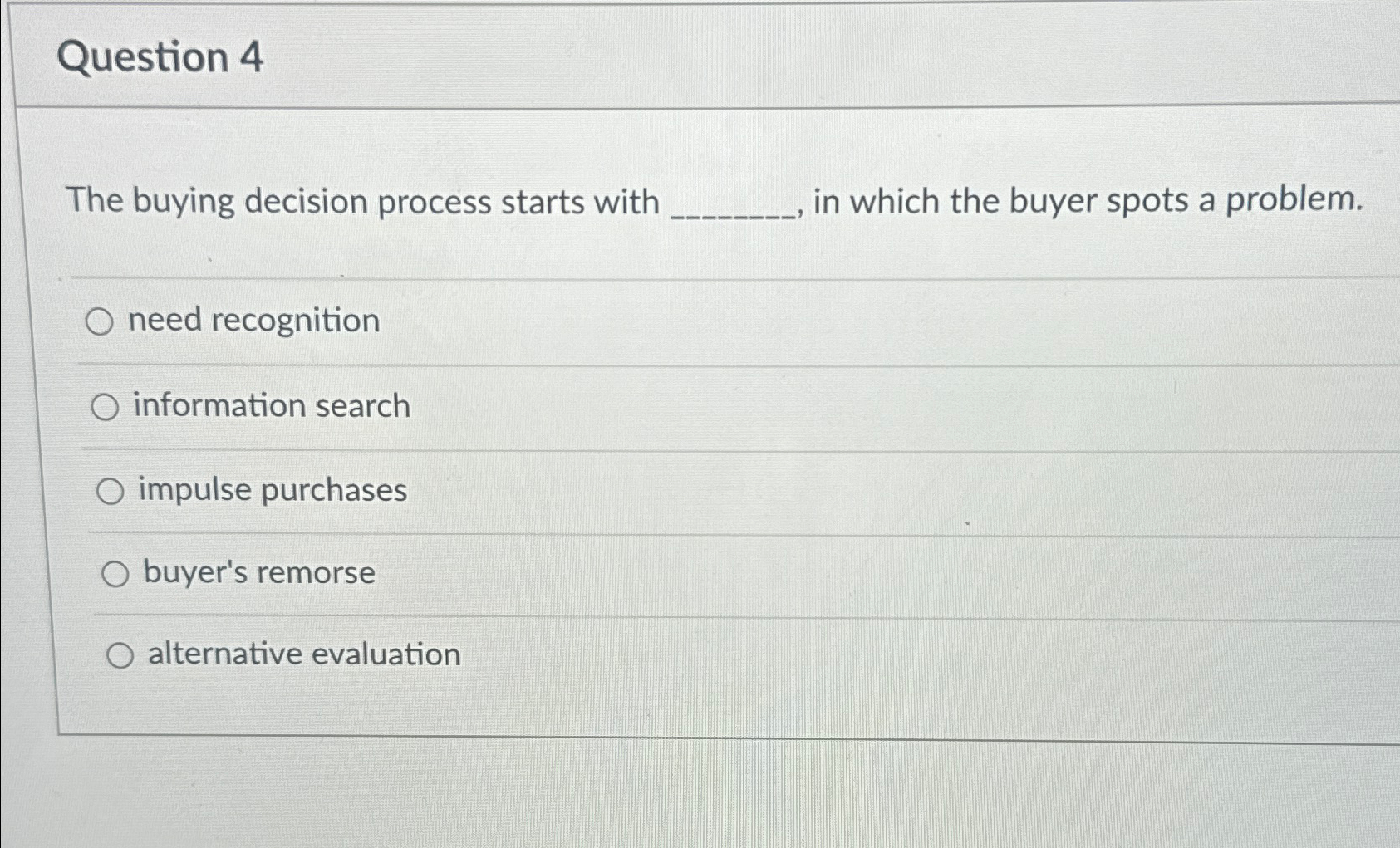
Task: Select the alternative evaluation radio button
Action: point(121,655)
